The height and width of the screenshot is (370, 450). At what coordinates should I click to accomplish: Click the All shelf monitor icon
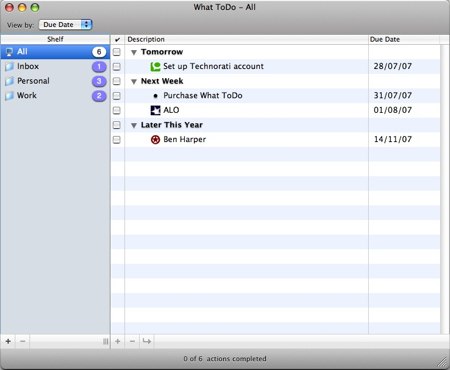10,52
